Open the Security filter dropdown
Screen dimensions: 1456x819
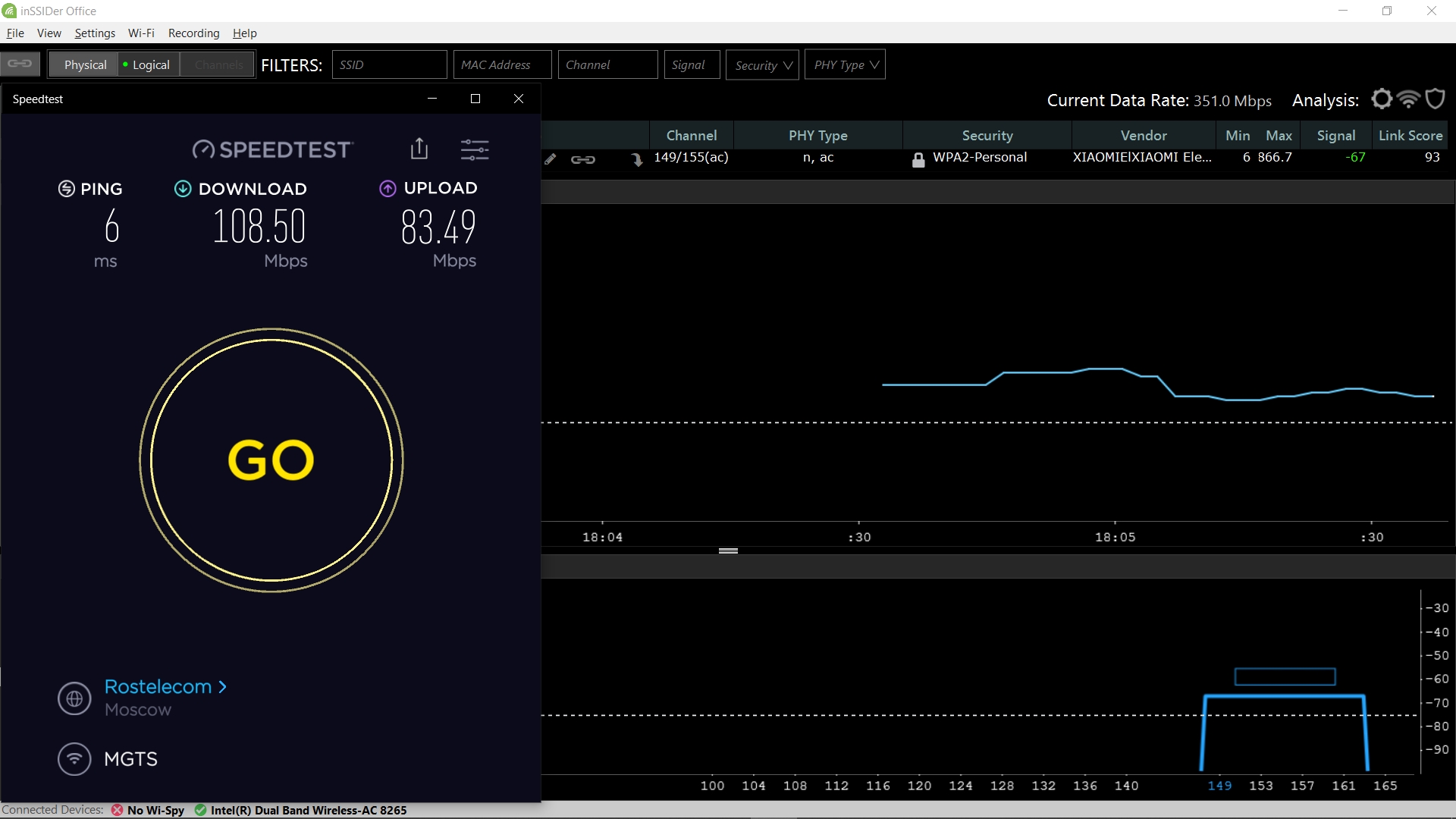pos(762,64)
